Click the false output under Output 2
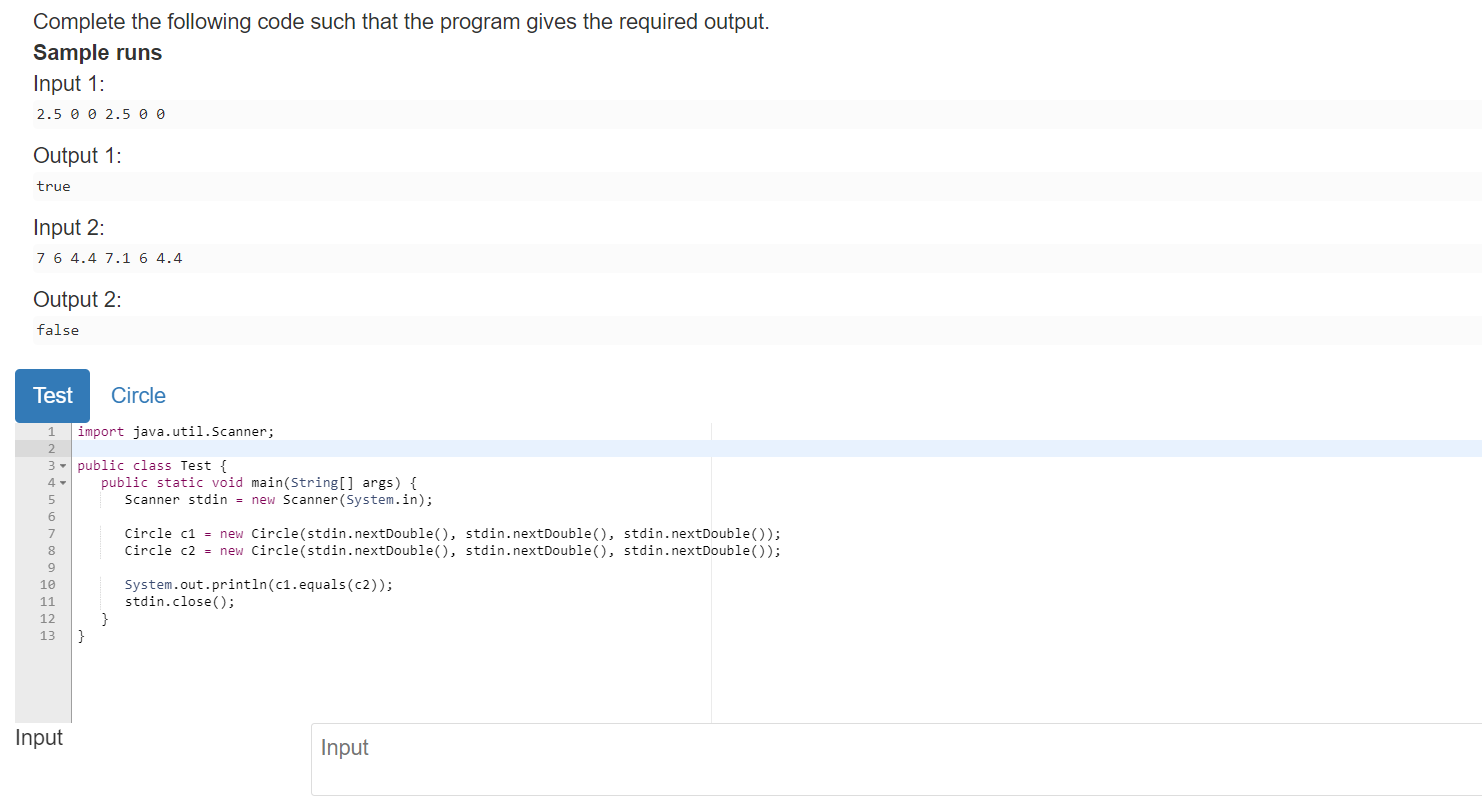The height and width of the screenshot is (802, 1482). [x=57, y=330]
